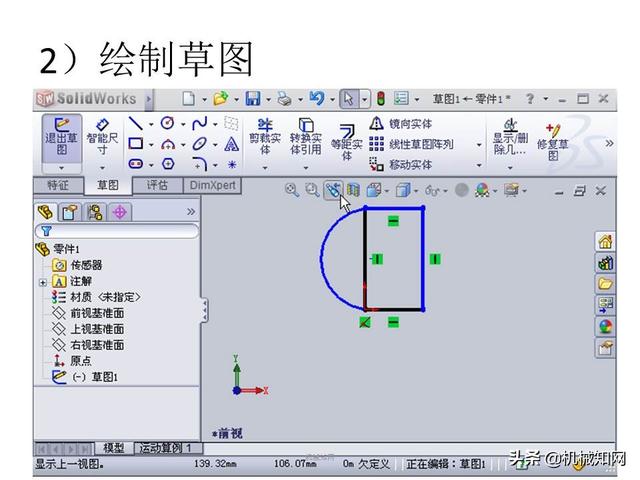Open the Display Style cube icon
The image size is (640, 480).
[x=403, y=190]
